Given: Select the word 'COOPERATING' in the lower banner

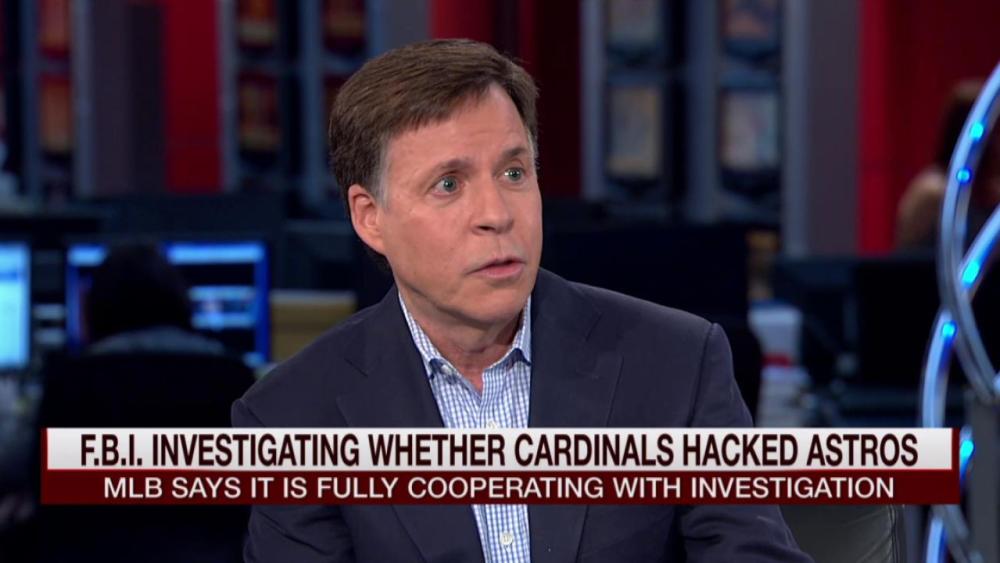Looking at the screenshot, I should 506,488.
